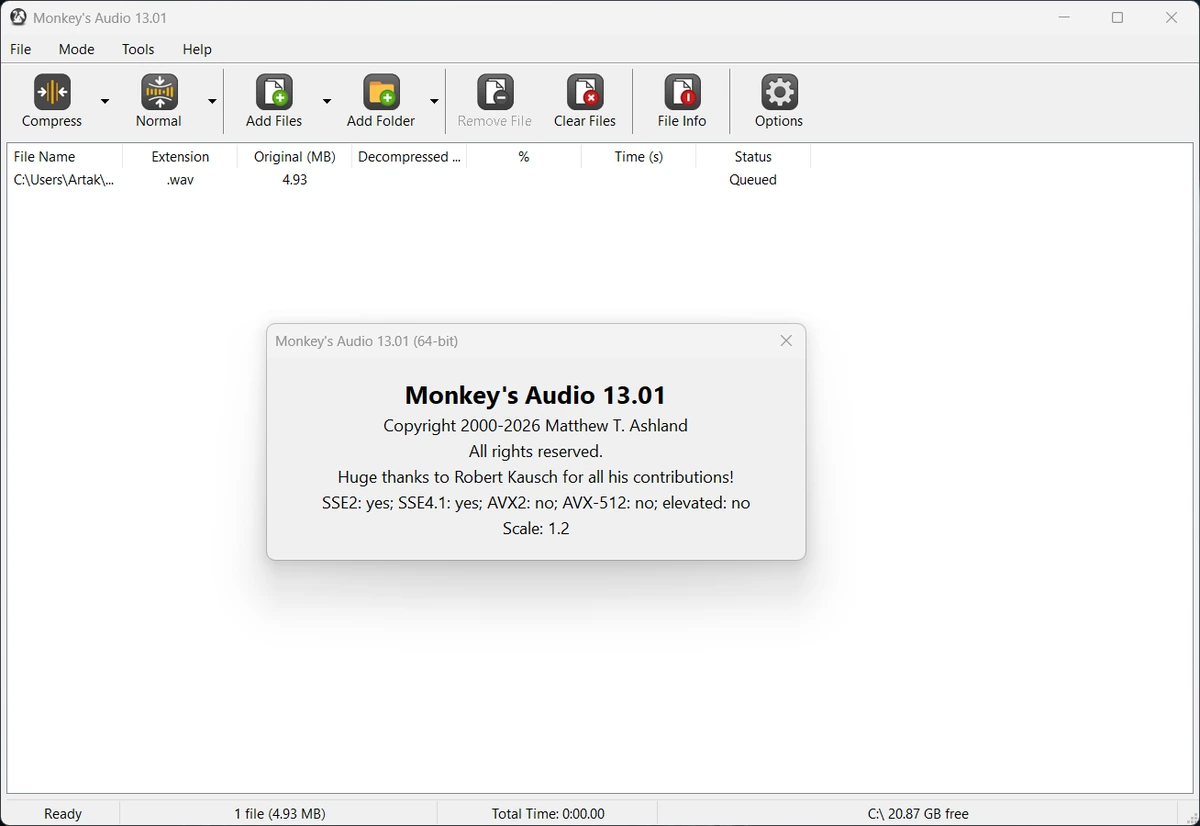
Task: Click the .wav extension cell
Action: 180,180
